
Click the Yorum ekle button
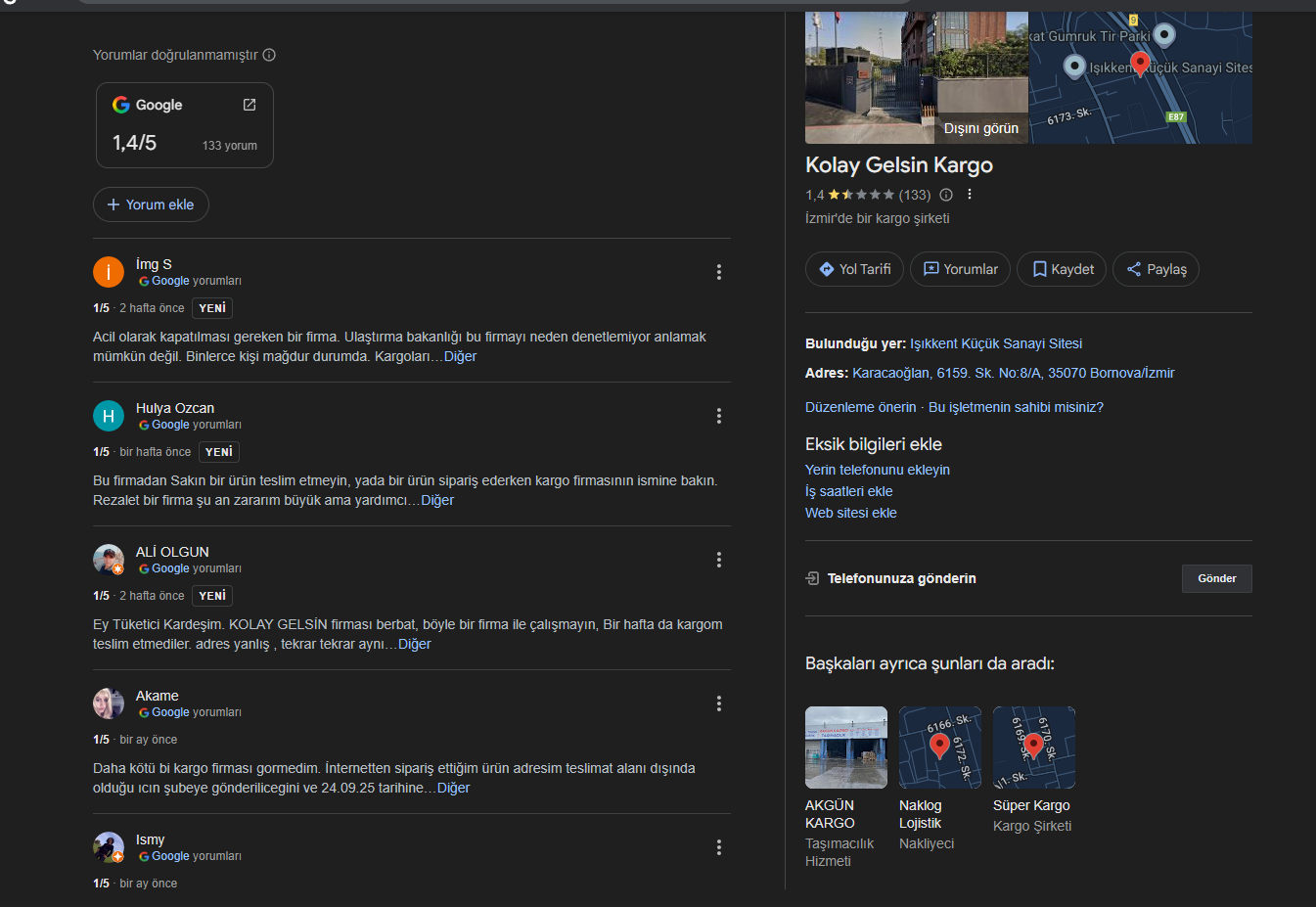click(151, 204)
